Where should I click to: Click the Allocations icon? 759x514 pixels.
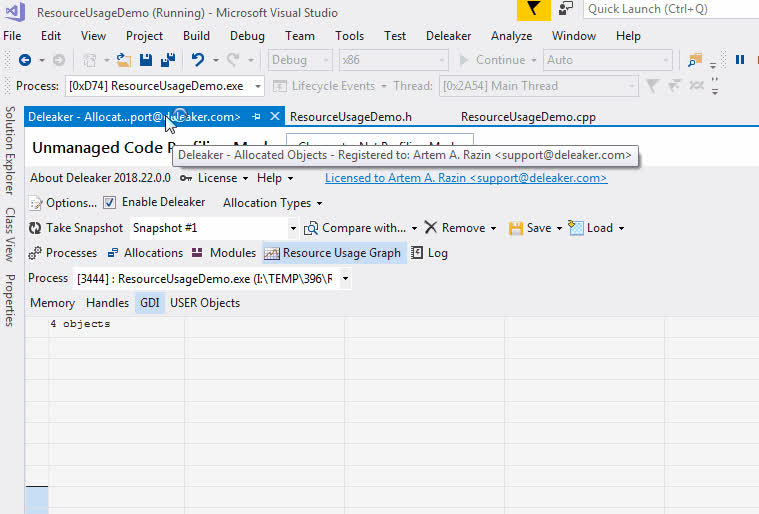tap(113, 253)
